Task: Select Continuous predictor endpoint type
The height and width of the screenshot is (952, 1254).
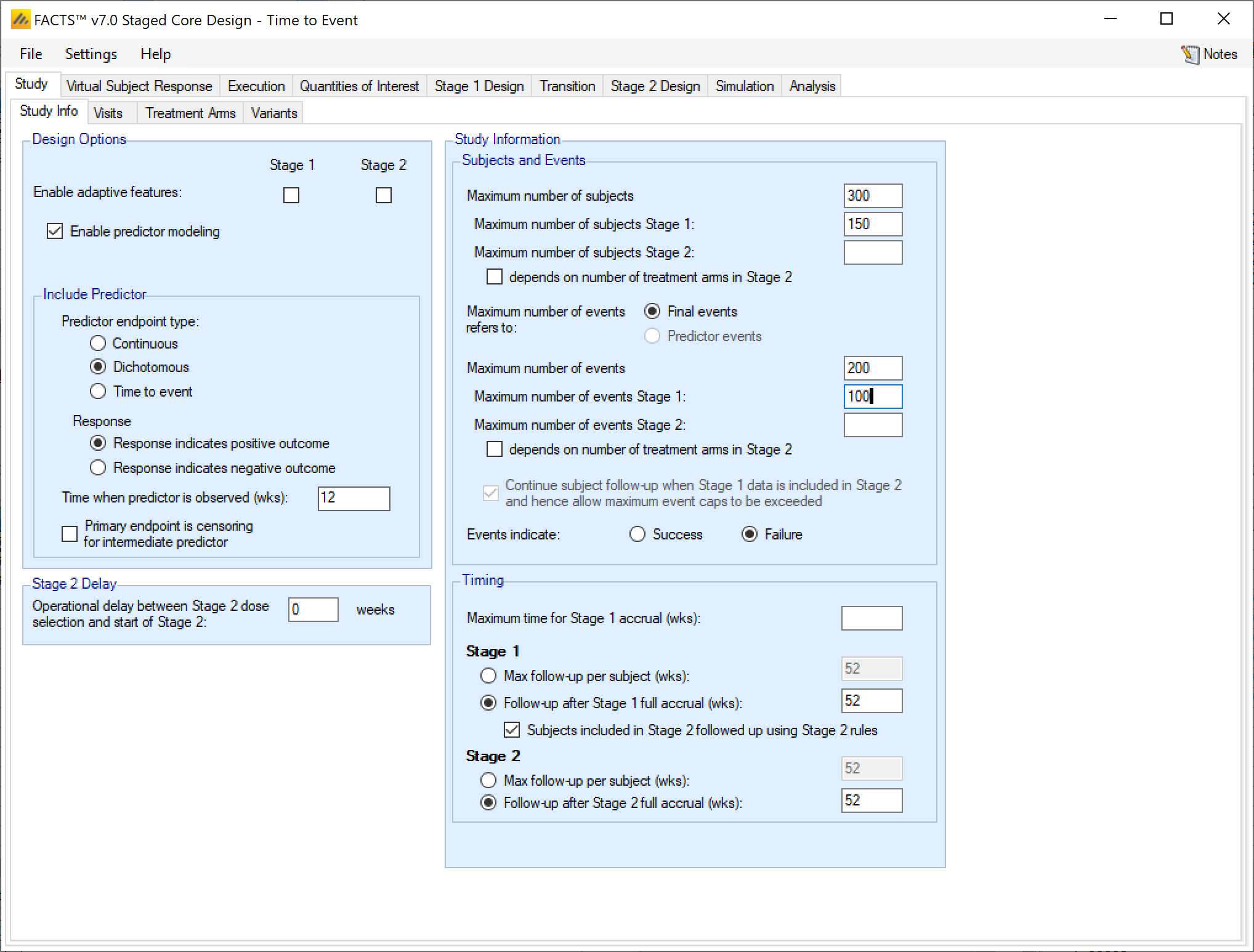Action: (98, 343)
